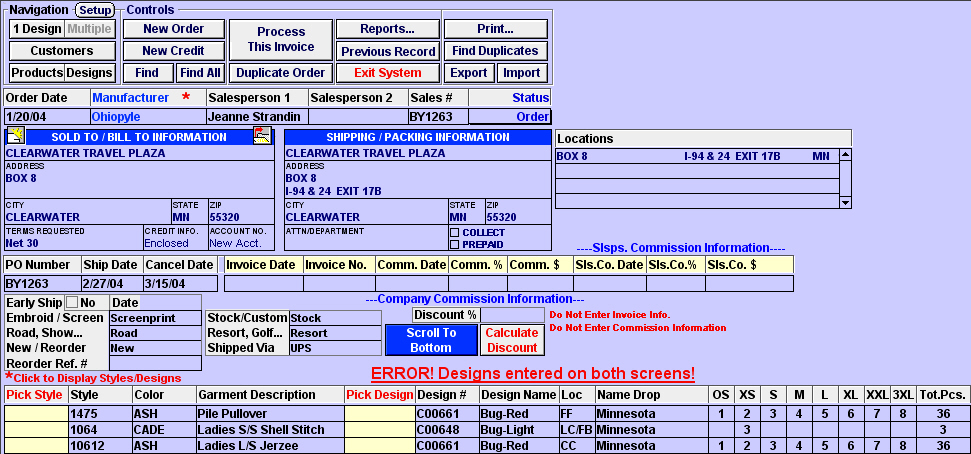Click the Attn/Department field
The image size is (971, 454).
(x=365, y=238)
